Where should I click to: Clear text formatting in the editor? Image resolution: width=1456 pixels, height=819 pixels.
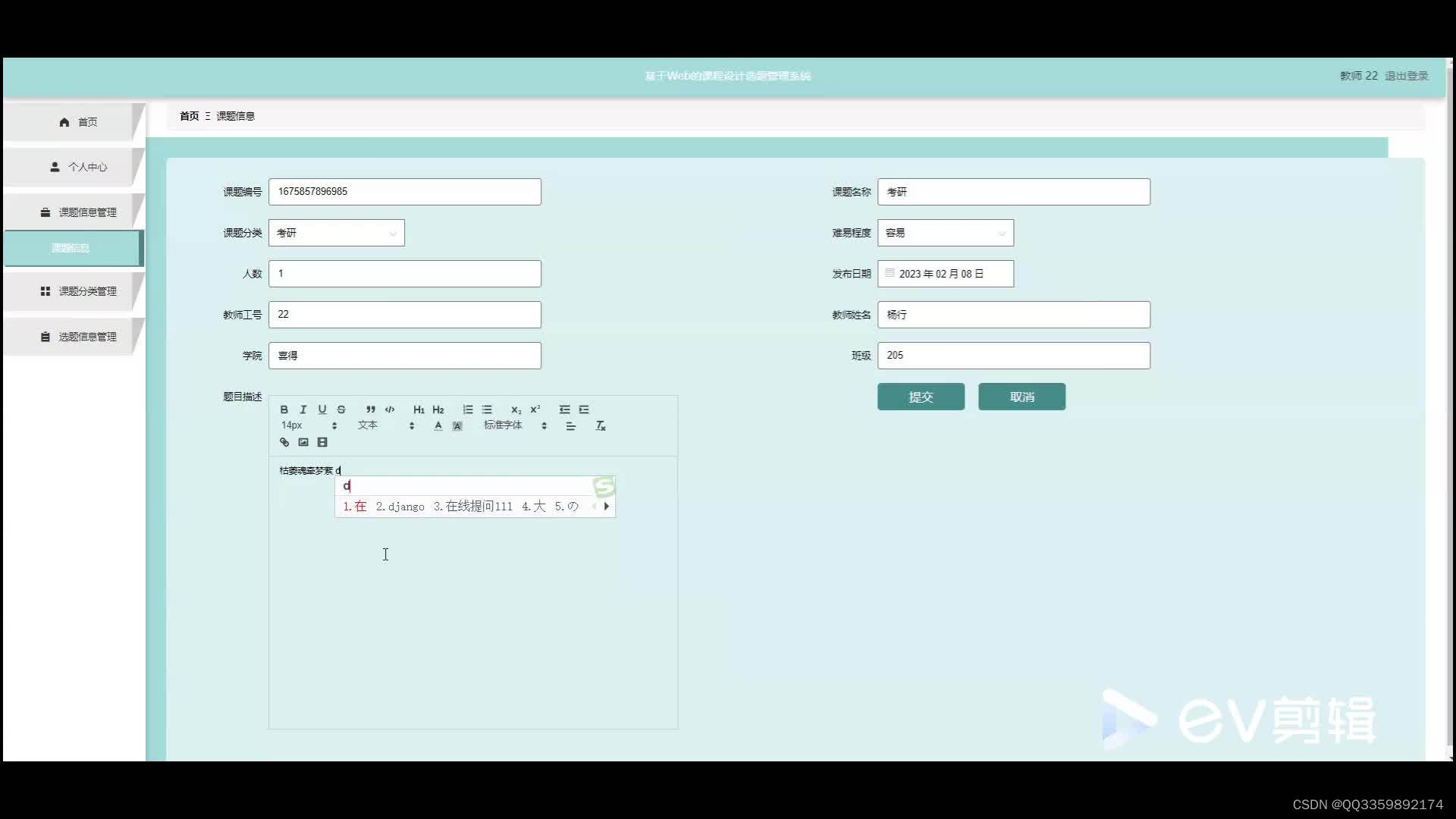coord(601,426)
